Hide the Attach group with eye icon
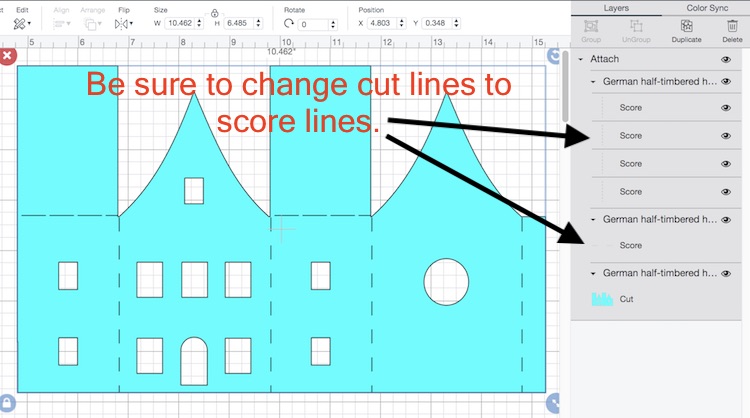The height and width of the screenshot is (418, 750). (726, 59)
